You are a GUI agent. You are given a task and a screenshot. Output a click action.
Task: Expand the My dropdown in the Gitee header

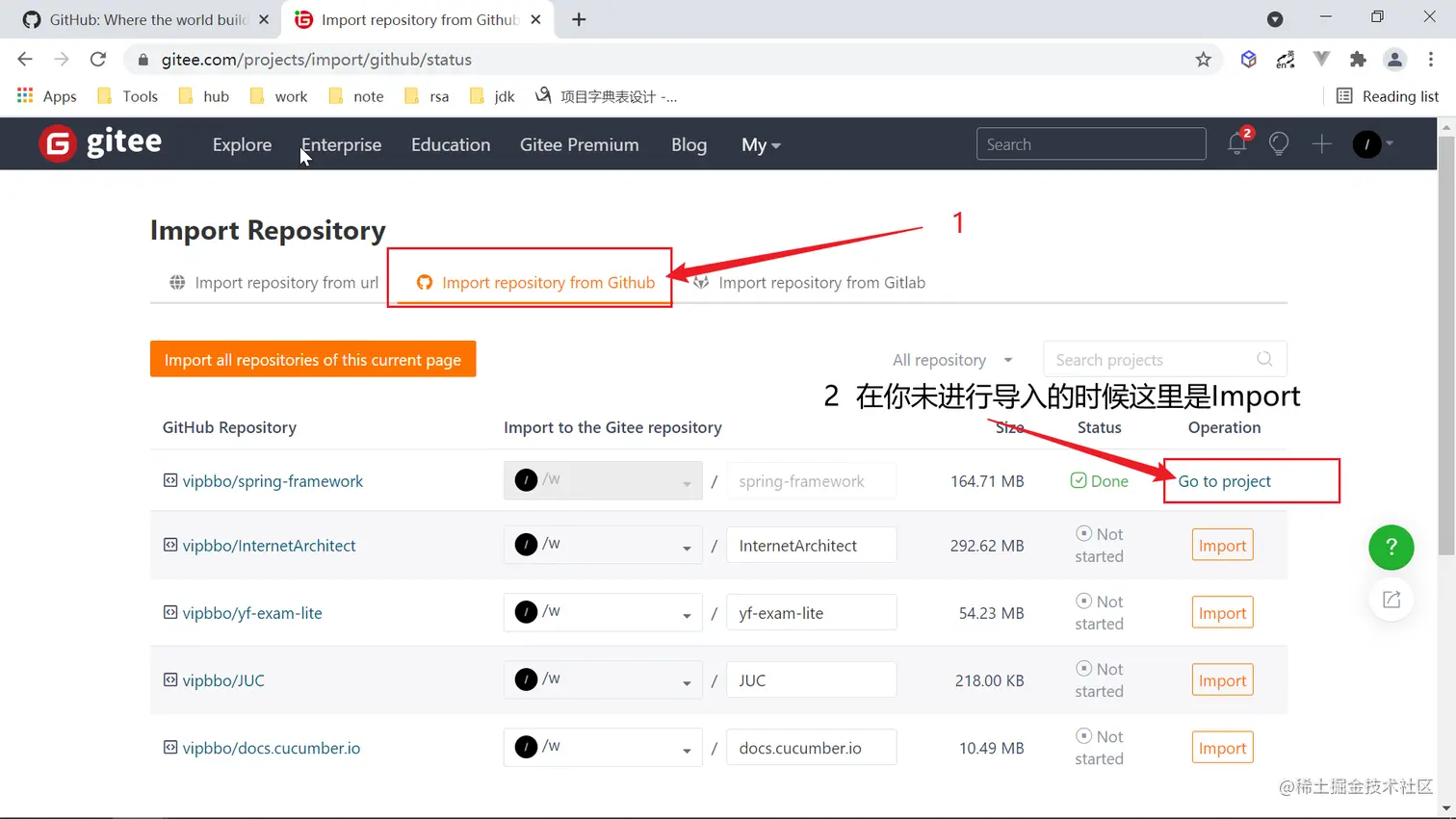click(761, 144)
